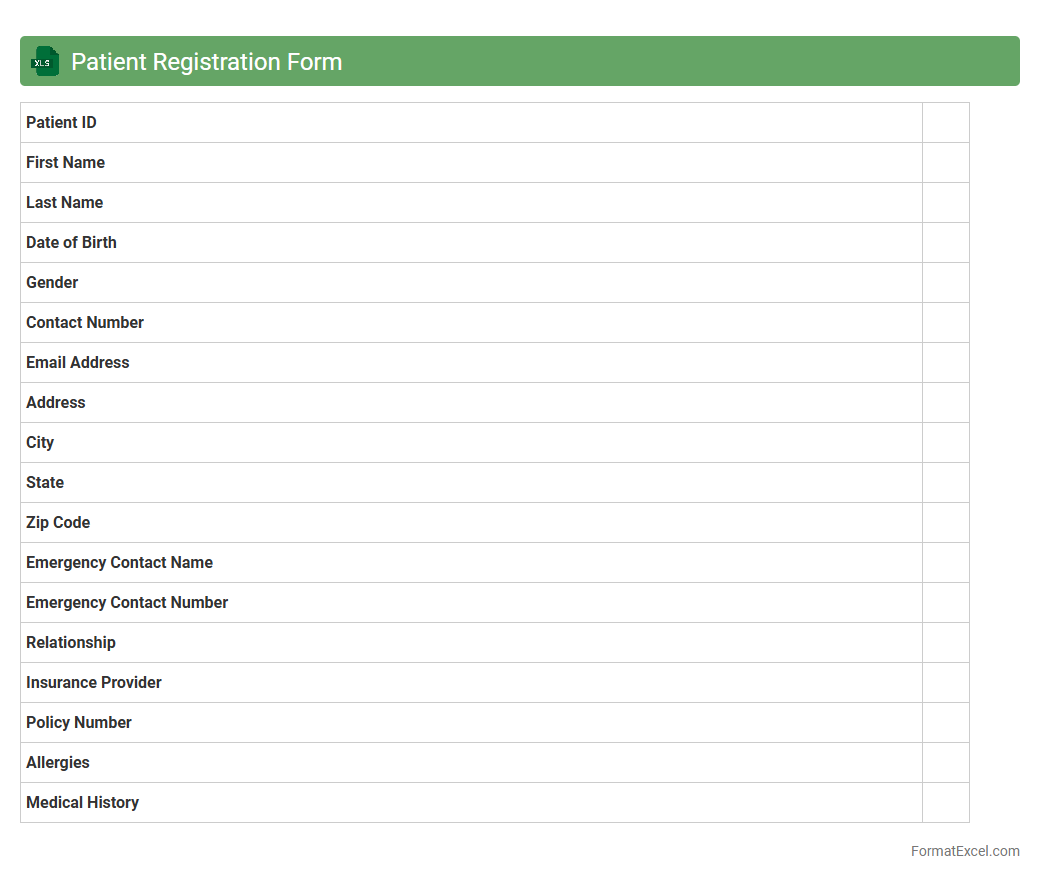Viewport: 1040px width, 880px height.
Task: Click the blank cell beside Relationship
Action: pos(945,643)
